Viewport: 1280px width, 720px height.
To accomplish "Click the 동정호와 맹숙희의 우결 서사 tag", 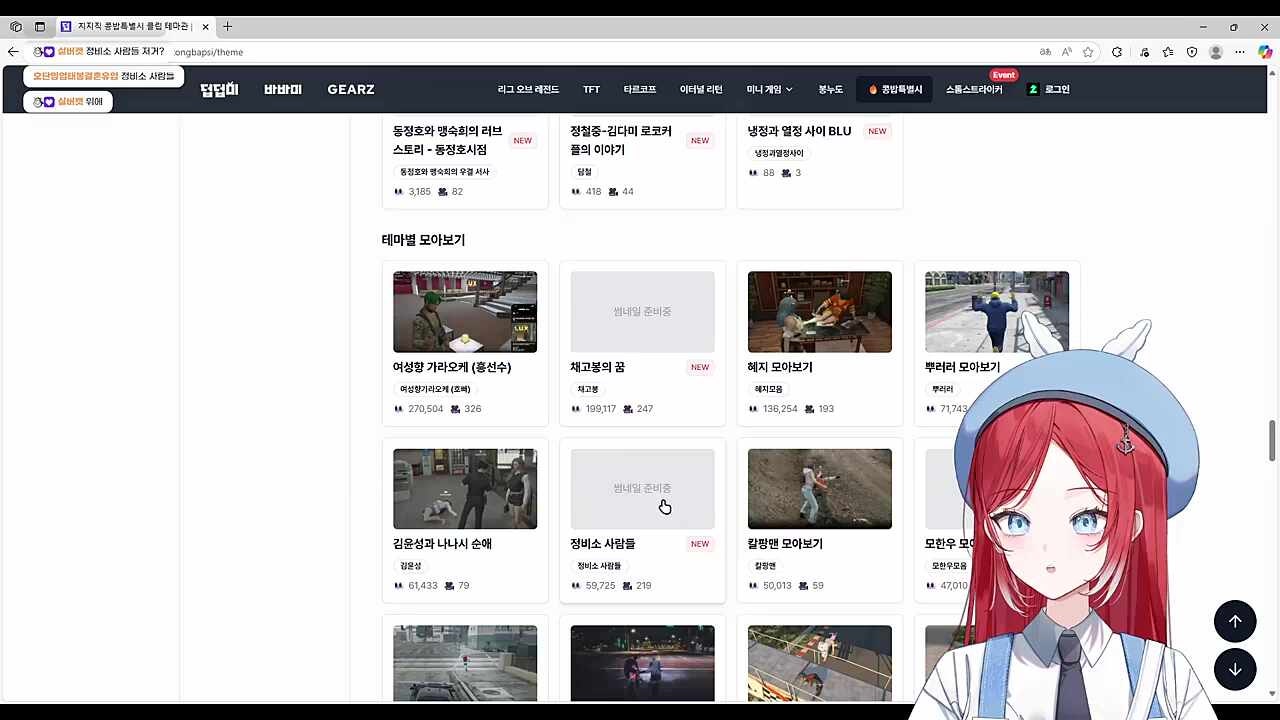I will (445, 172).
